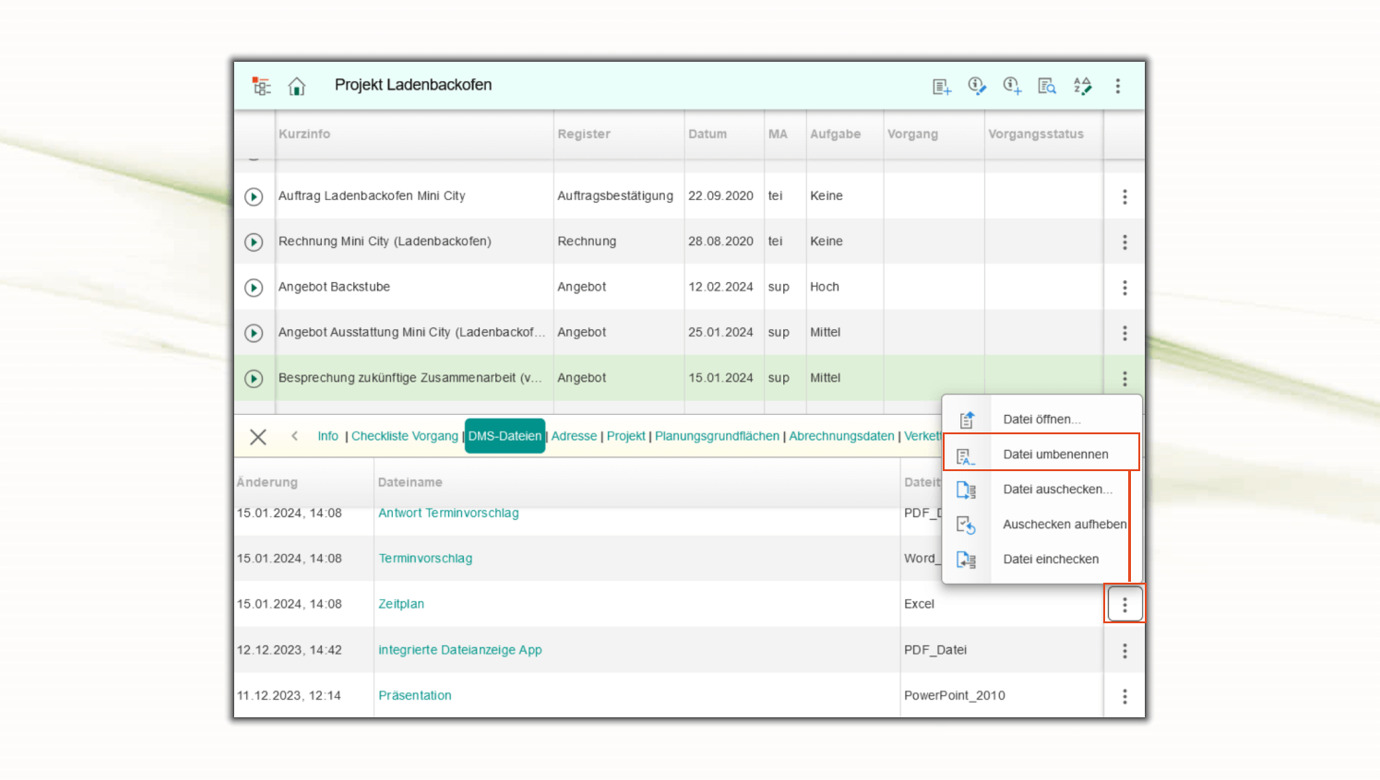Click the A-Z sort edit icon

click(x=1082, y=87)
